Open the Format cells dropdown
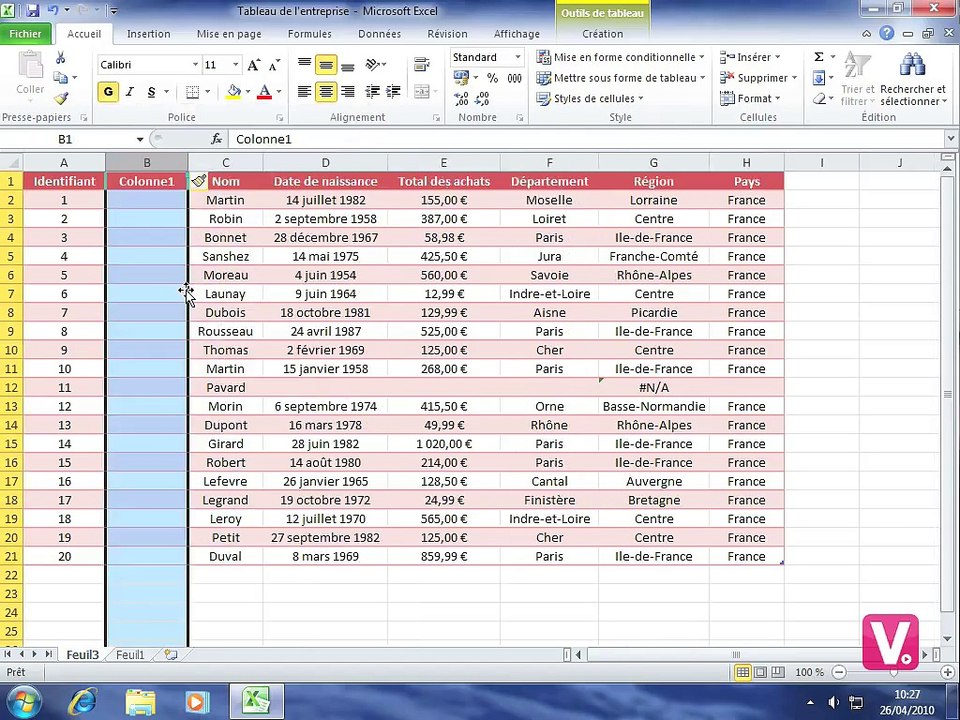The height and width of the screenshot is (720, 960). pyautogui.click(x=750, y=99)
